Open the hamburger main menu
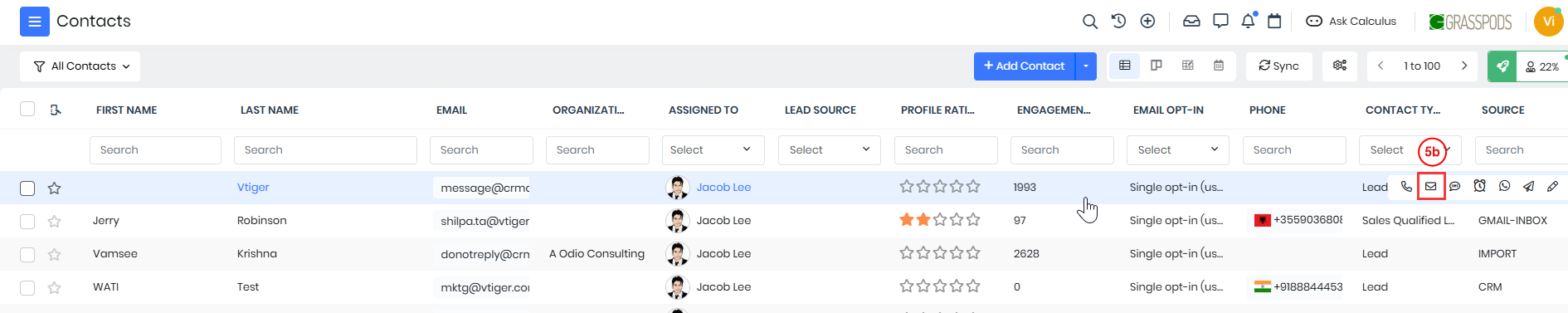Viewport: 1568px width, 313px height. click(x=35, y=22)
